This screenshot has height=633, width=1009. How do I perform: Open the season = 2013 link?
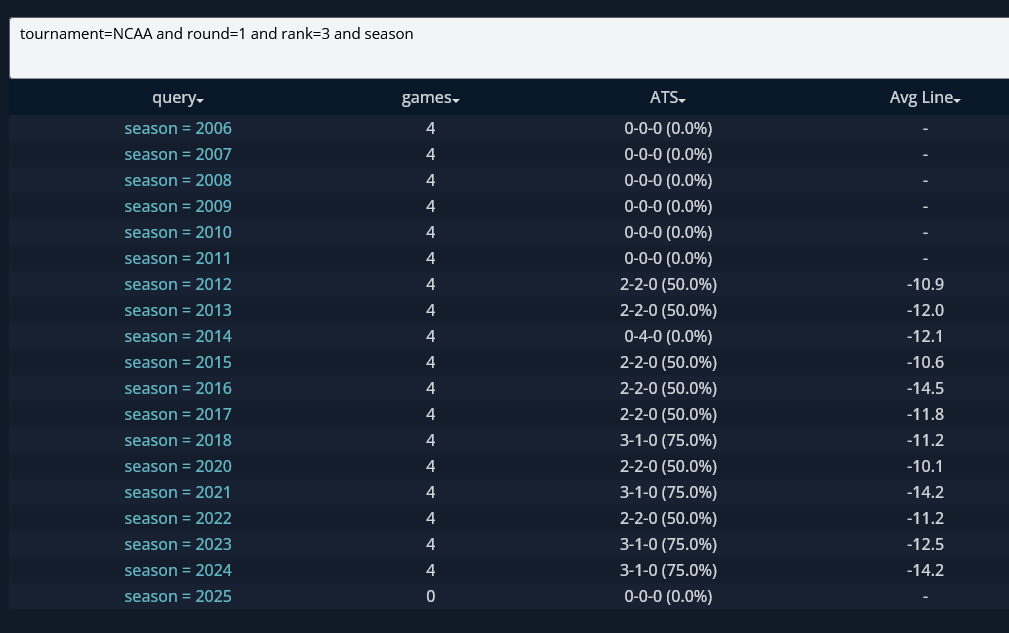pos(178,311)
